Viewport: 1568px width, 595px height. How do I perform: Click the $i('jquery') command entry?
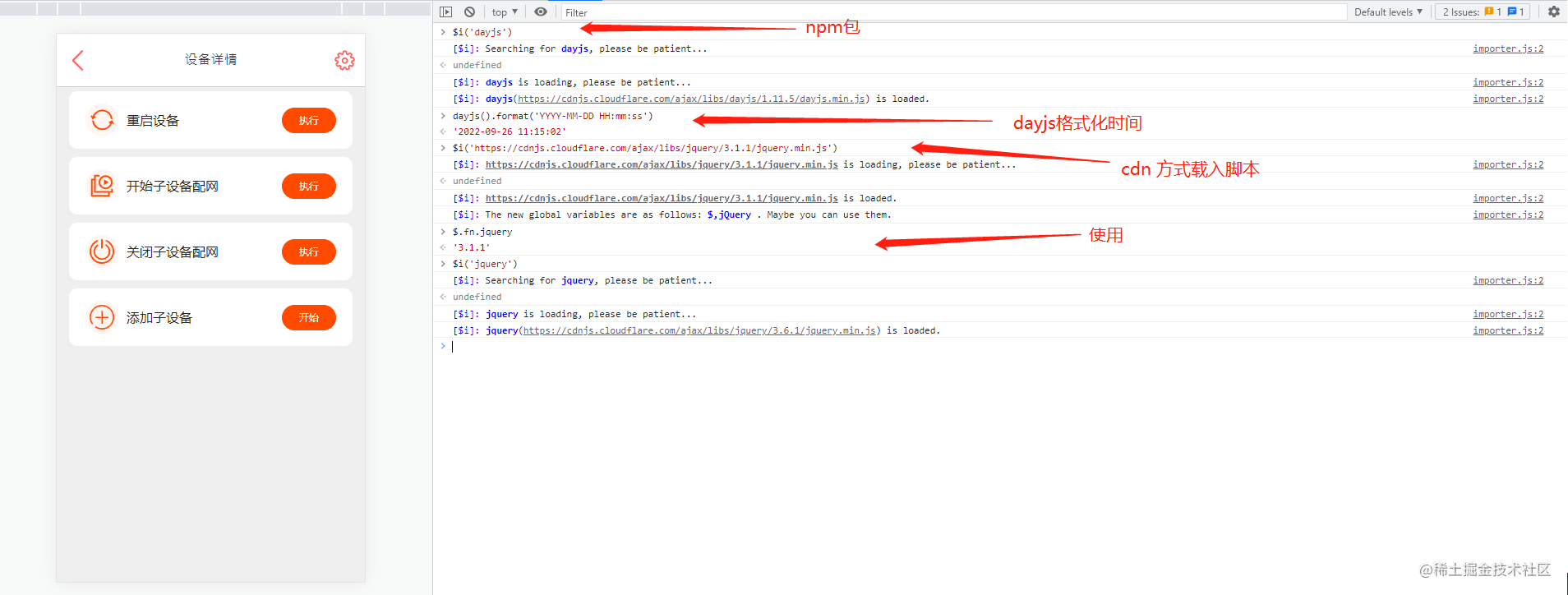click(485, 264)
